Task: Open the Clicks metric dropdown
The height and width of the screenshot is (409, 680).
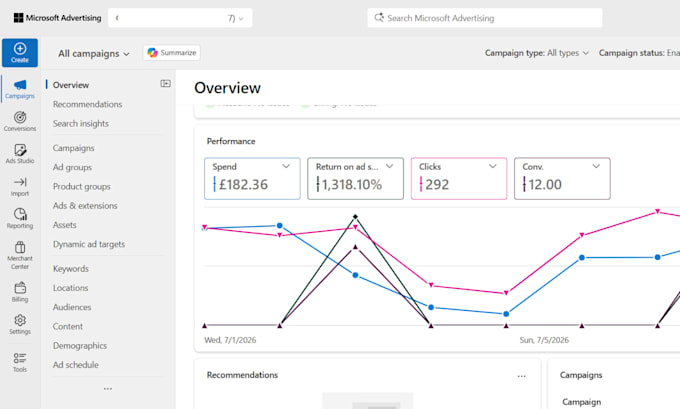Action: tap(492, 166)
